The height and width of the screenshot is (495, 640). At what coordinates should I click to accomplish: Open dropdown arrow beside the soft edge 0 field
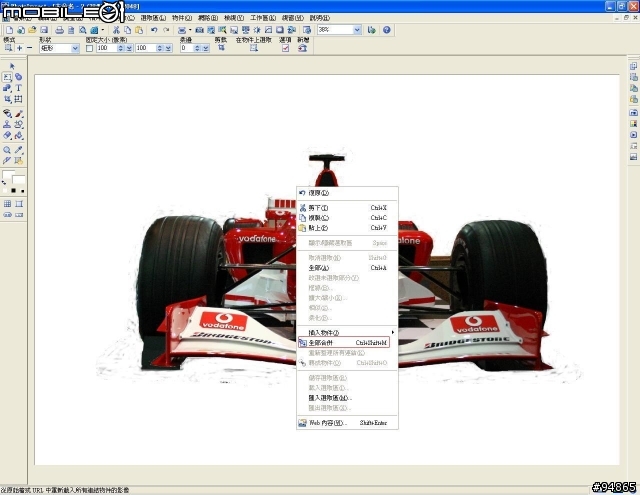click(206, 48)
